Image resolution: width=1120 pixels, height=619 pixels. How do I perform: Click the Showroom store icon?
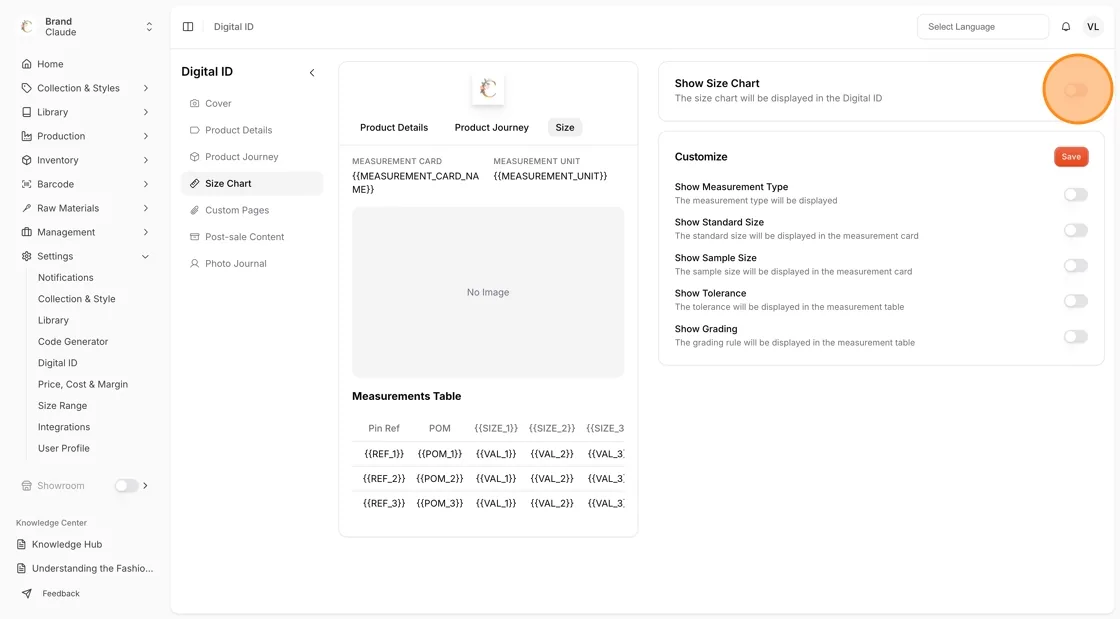tap(26, 485)
